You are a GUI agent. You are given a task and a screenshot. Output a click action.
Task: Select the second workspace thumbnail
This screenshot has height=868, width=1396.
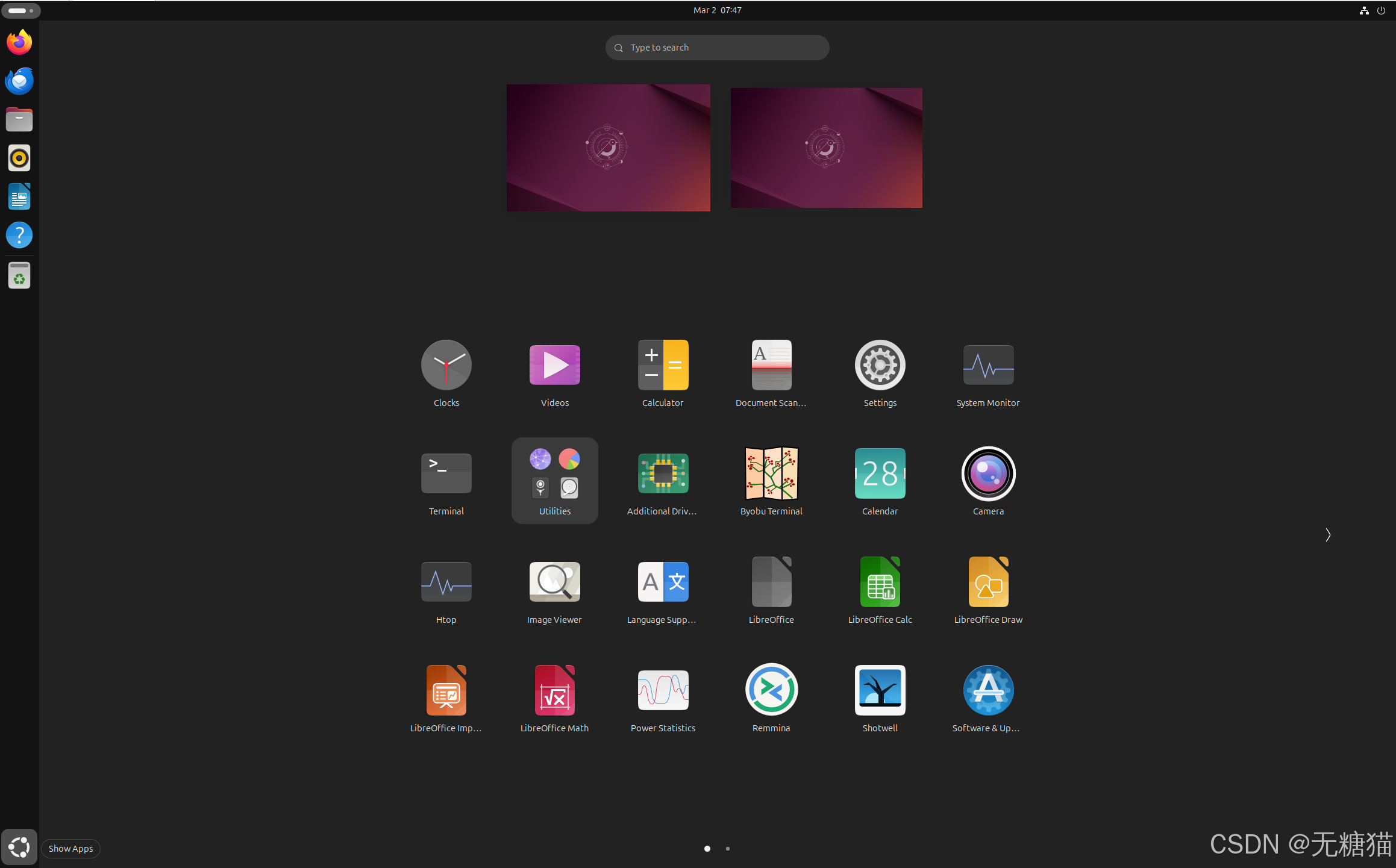click(x=826, y=148)
